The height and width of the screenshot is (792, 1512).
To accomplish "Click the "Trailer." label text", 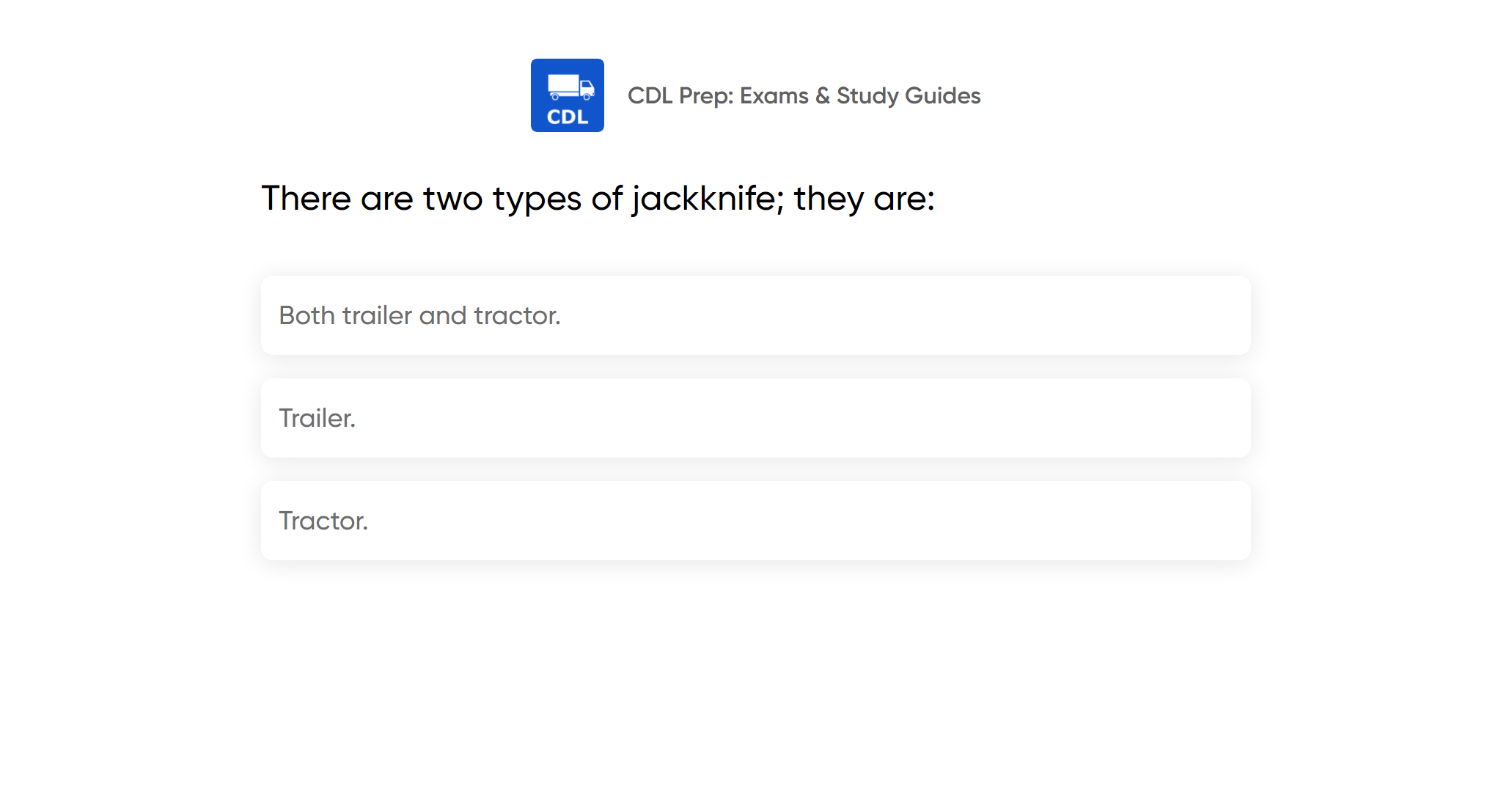I will pos(317,418).
